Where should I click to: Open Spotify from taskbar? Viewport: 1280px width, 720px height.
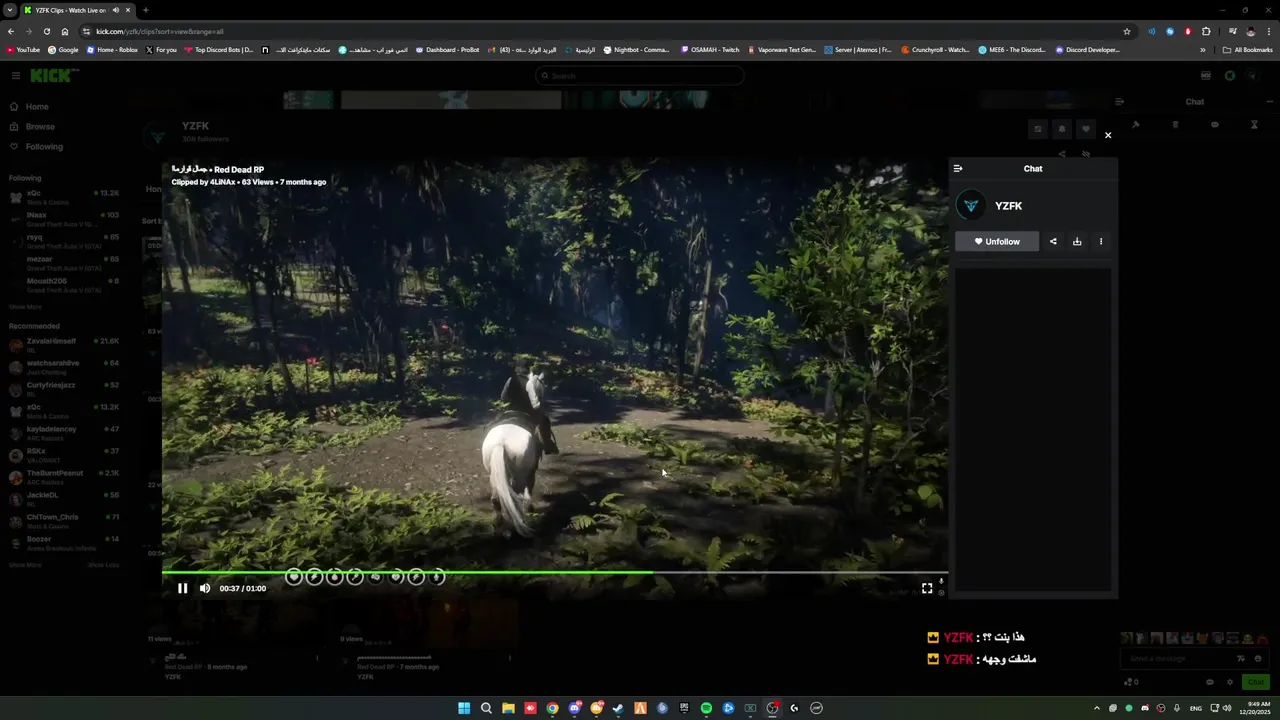coord(706,708)
